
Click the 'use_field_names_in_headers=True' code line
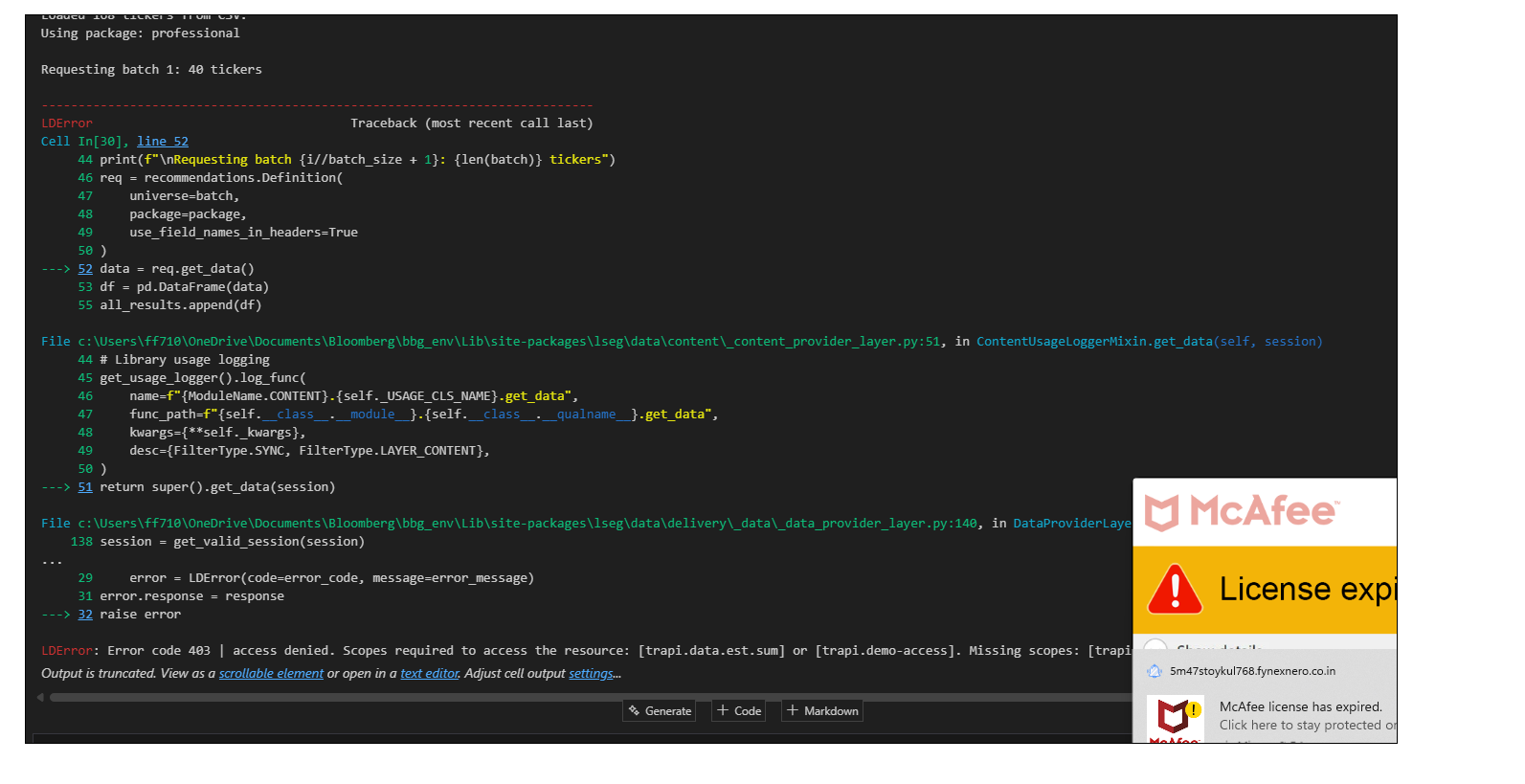tap(244, 233)
